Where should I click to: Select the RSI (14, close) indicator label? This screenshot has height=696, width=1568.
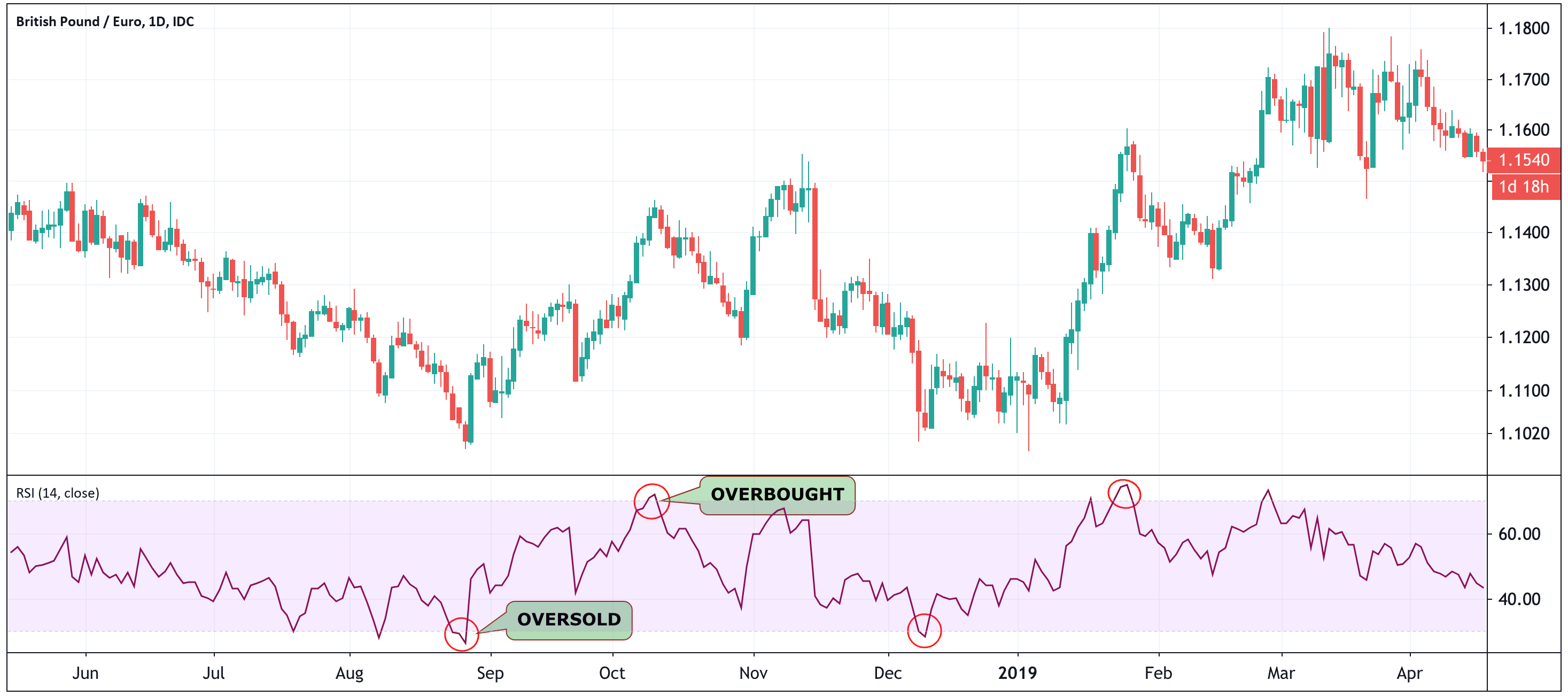(x=58, y=493)
